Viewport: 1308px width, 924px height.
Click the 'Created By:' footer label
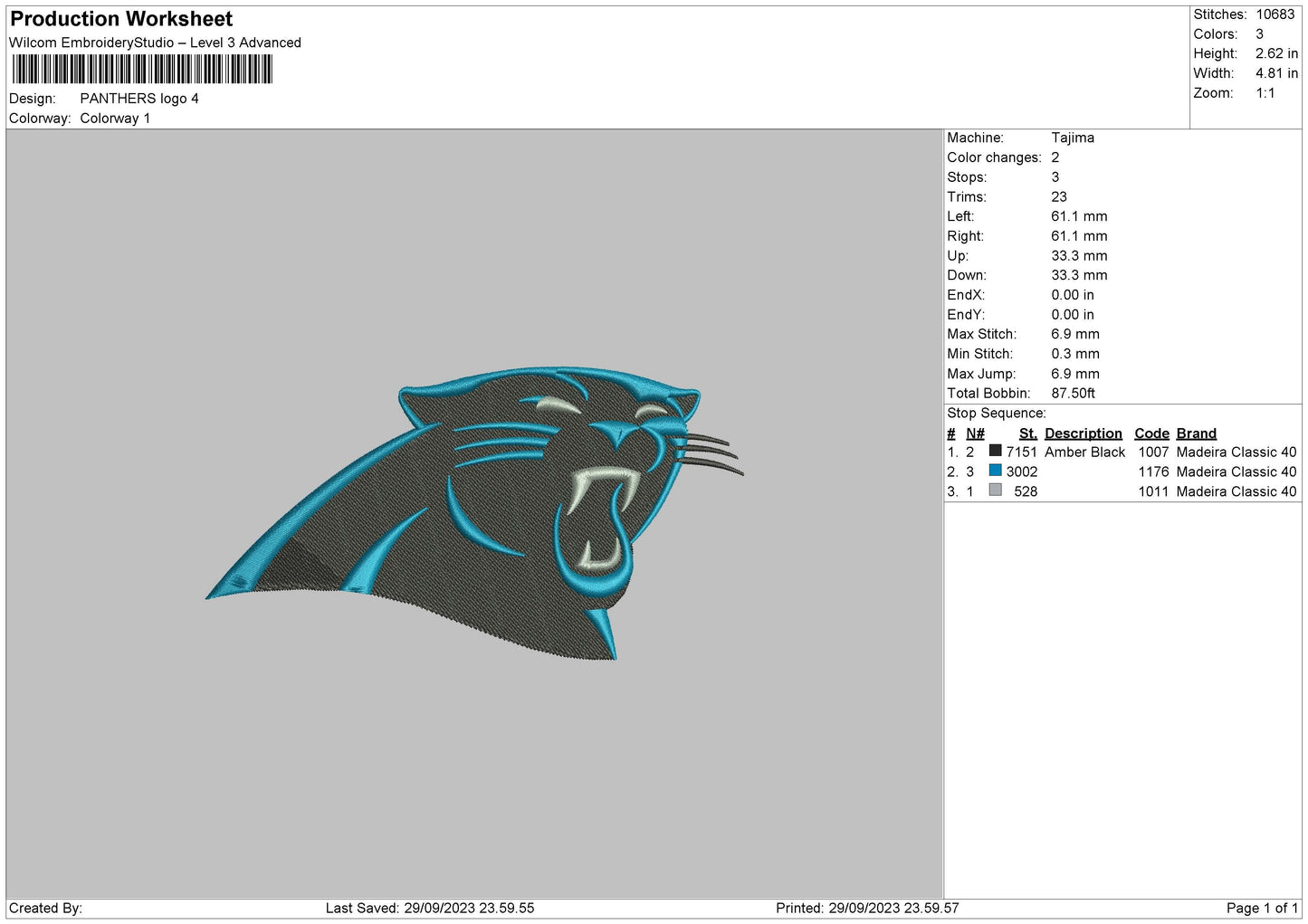tap(45, 908)
